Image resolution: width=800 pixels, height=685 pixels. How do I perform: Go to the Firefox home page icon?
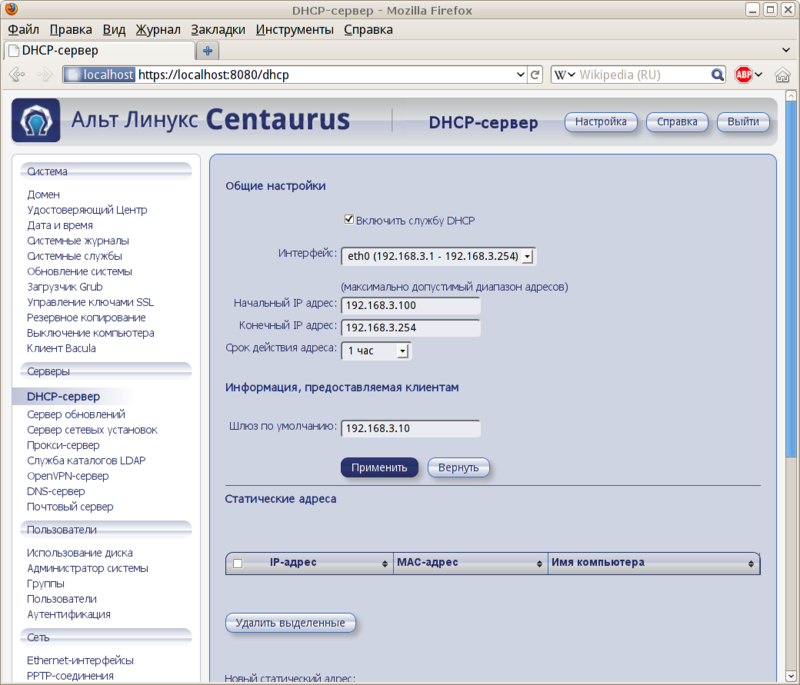click(x=782, y=75)
